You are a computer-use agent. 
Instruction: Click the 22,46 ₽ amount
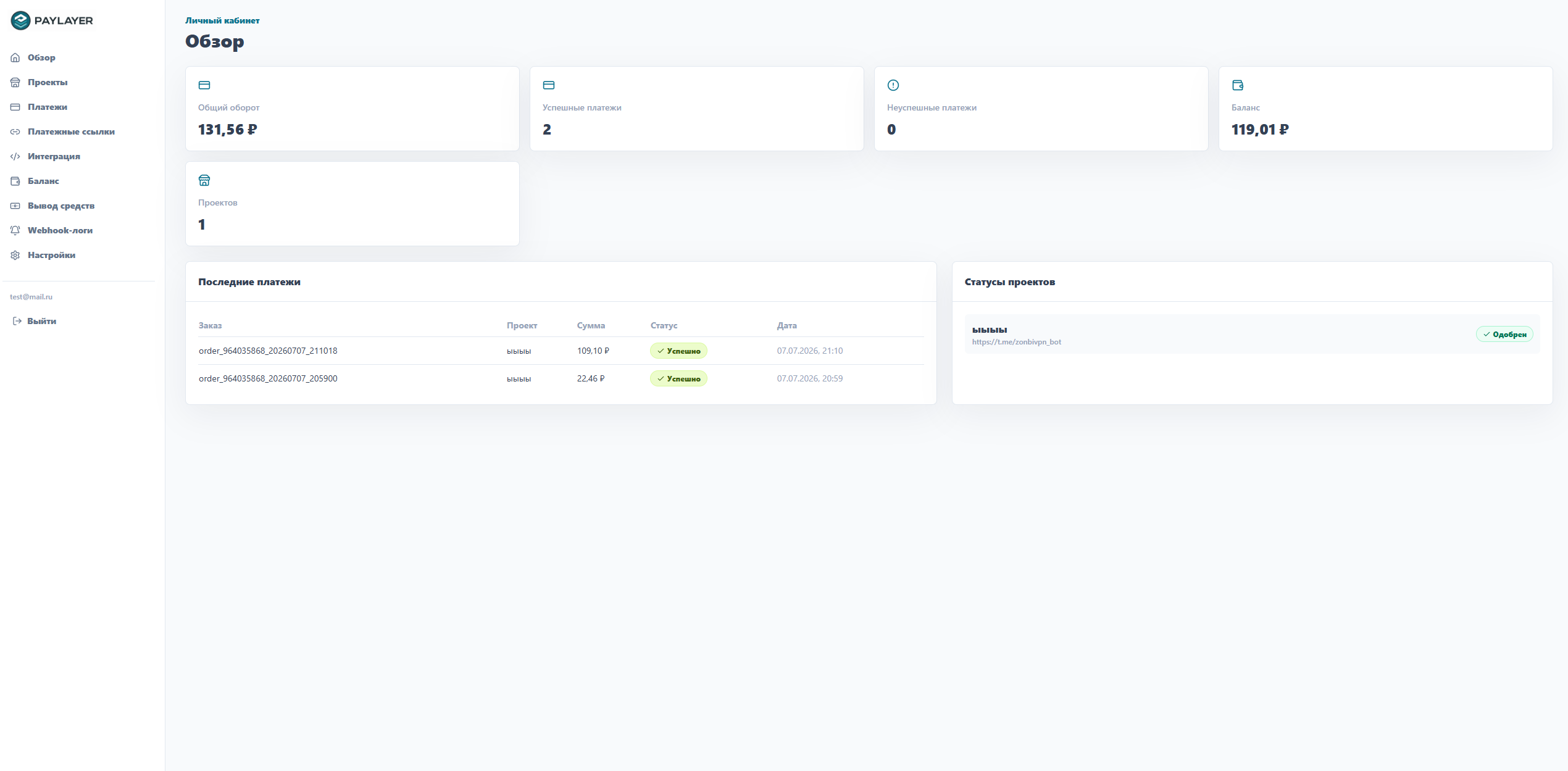tap(591, 378)
